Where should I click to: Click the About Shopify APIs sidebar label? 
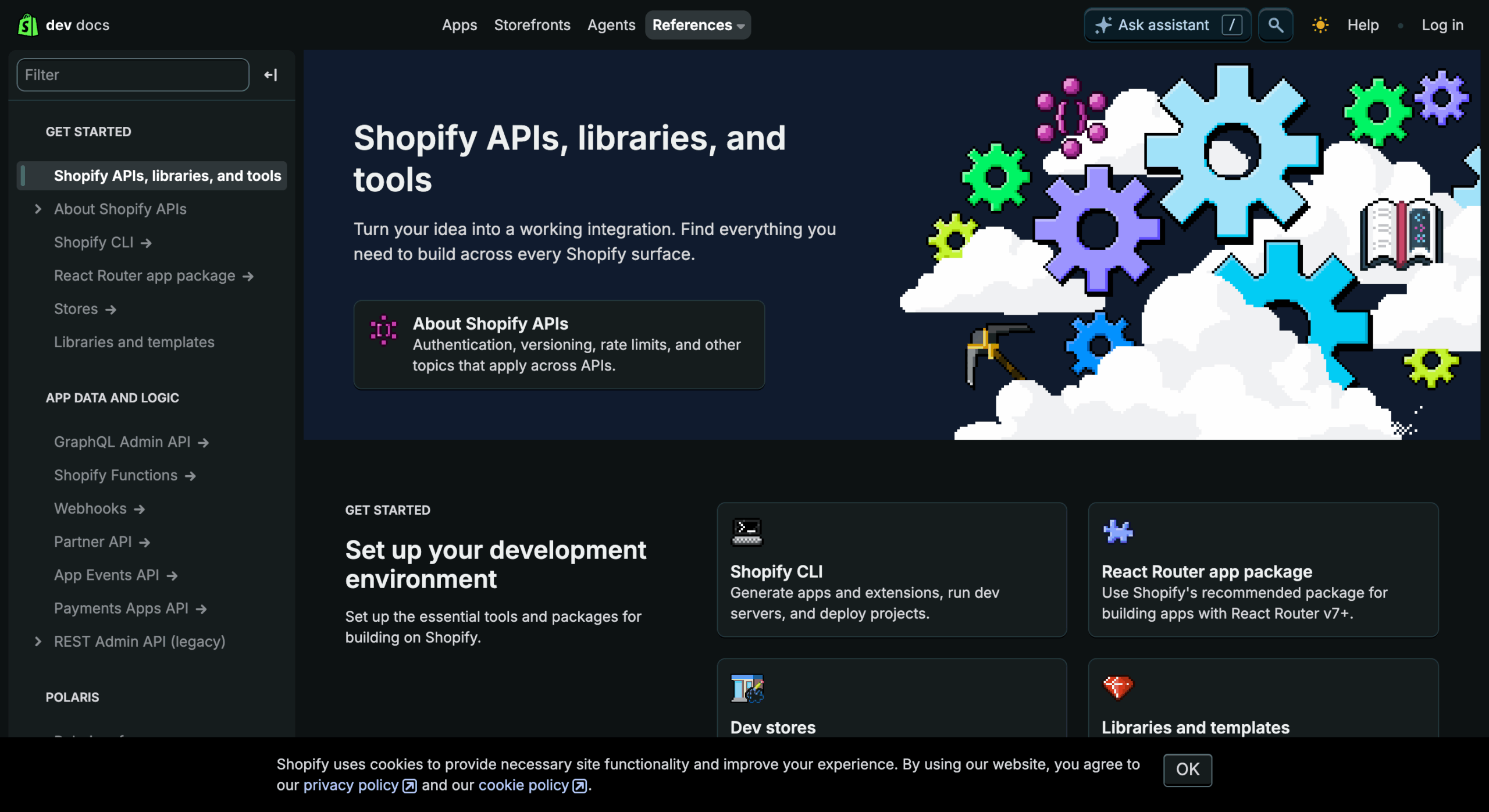tap(120, 209)
